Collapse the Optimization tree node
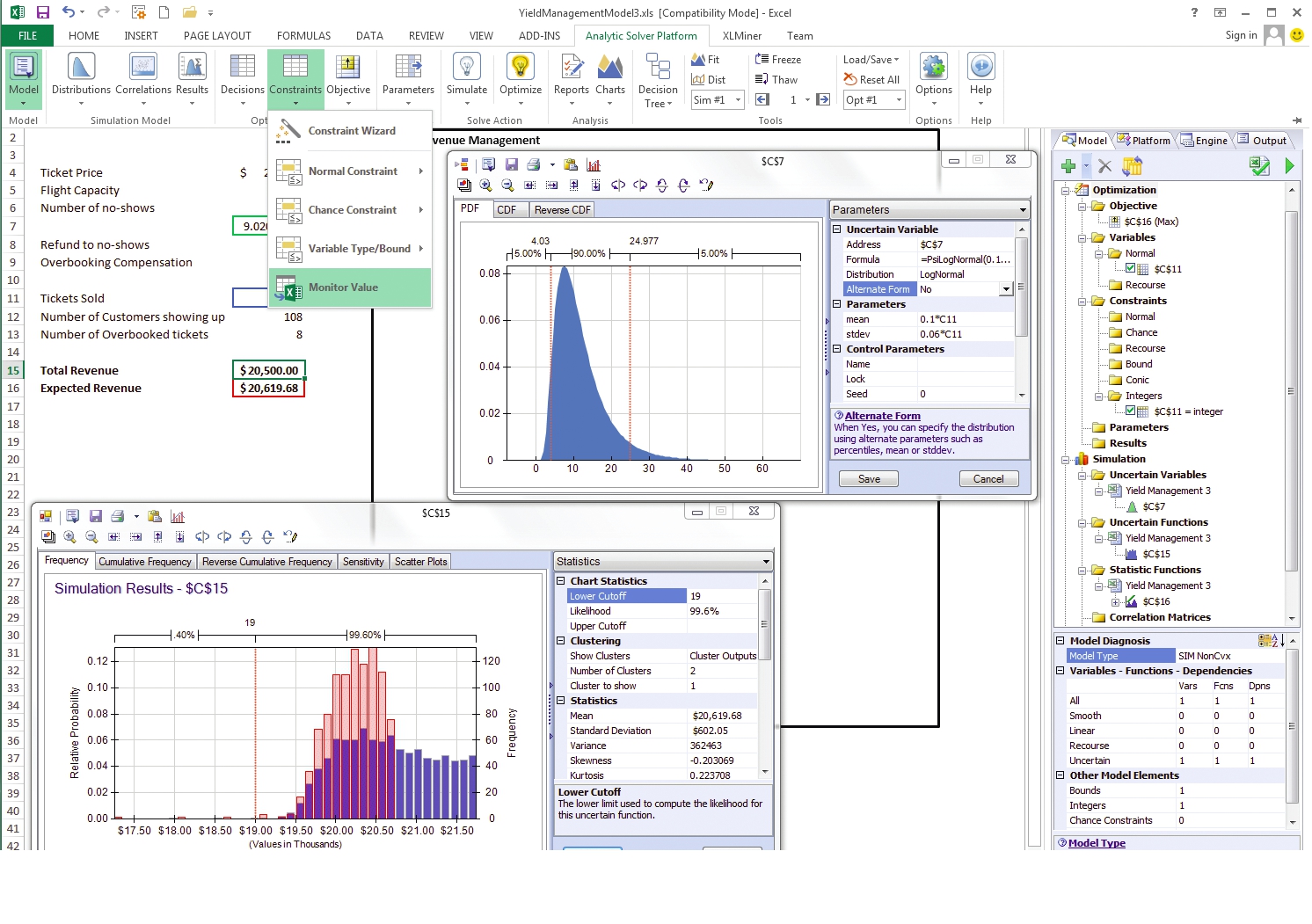The height and width of the screenshot is (924, 1312). coord(1066,190)
